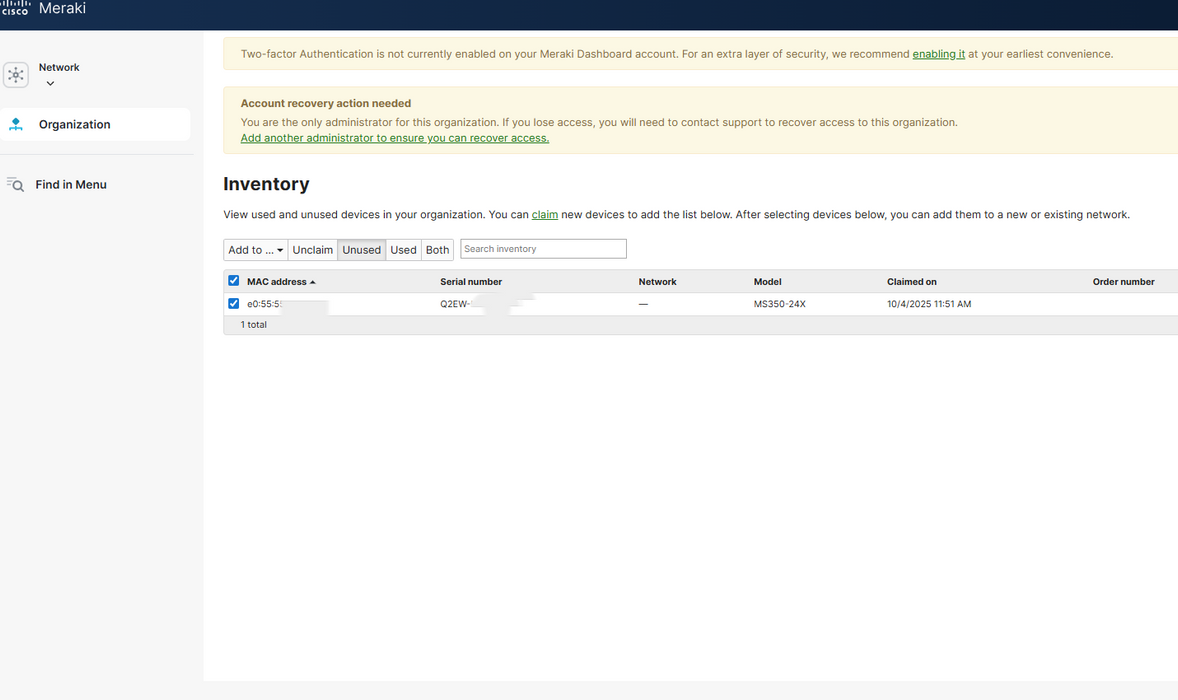Show Both used and unused devices

point(437,250)
